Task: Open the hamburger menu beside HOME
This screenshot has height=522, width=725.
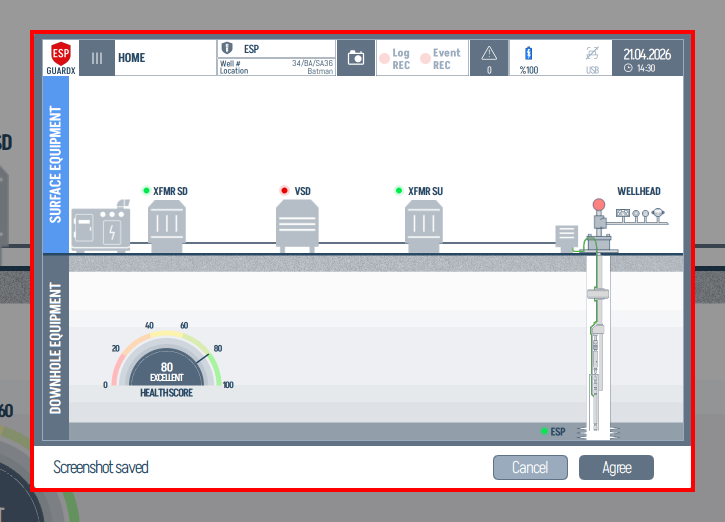Action: pyautogui.click(x=97, y=58)
